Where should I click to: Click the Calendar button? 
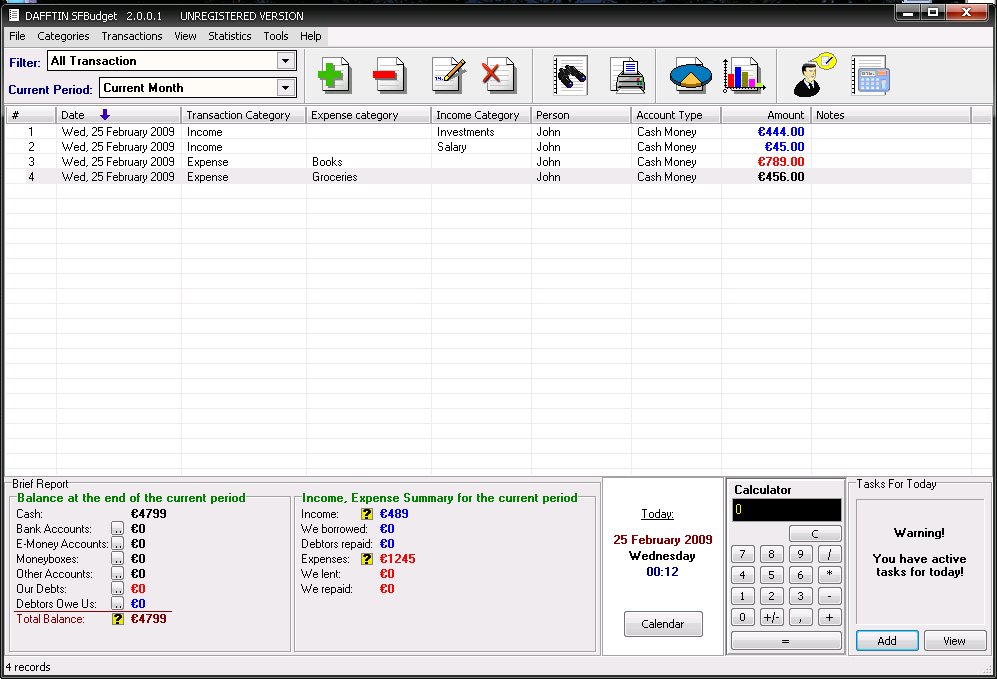(x=663, y=624)
